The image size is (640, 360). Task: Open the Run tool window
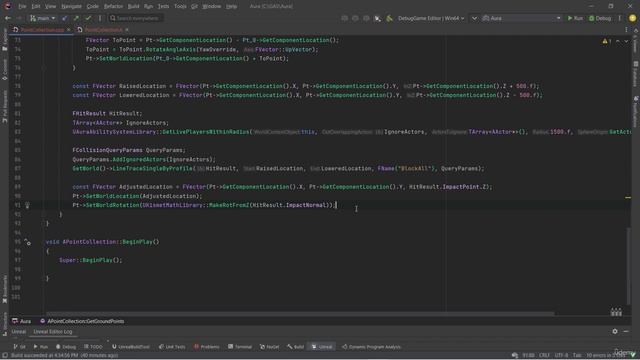(x=41, y=347)
